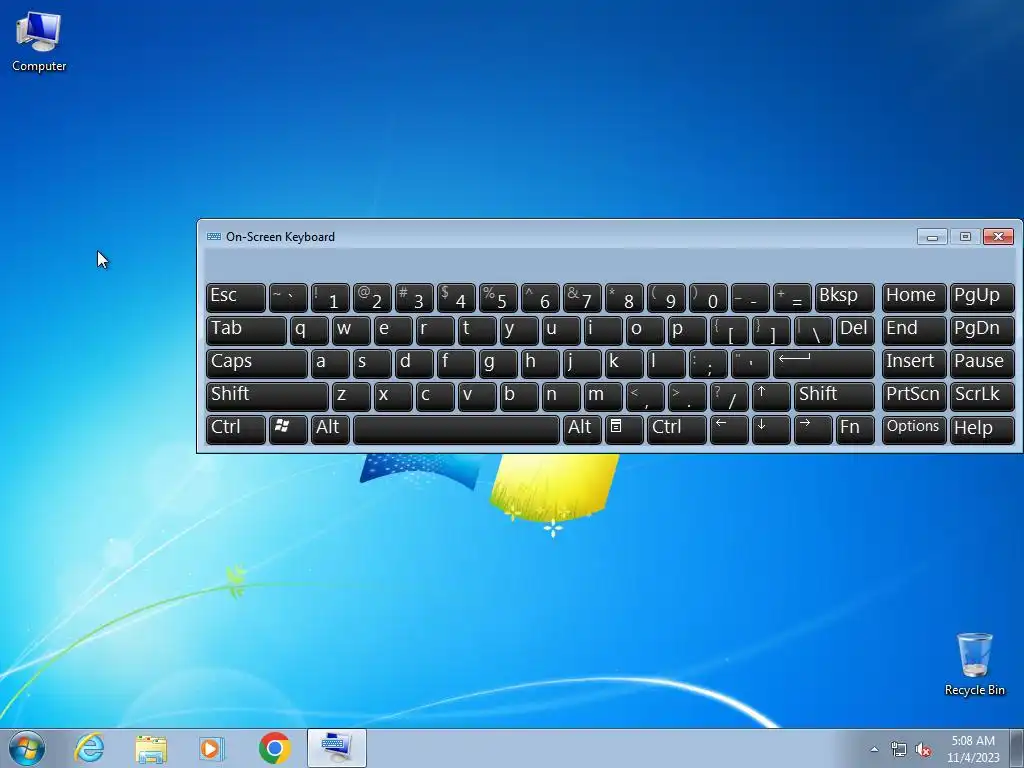Screen dimensions: 1024x768
Task: Click the a key
Action: [330, 363]
